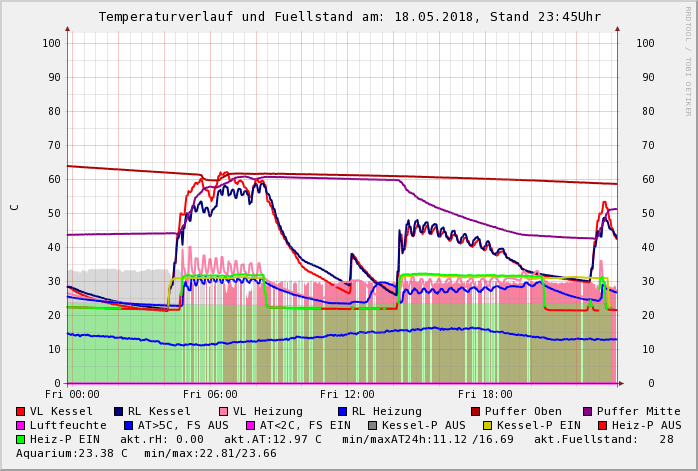Select the dark red Puffer Oben swatch
The image size is (698, 471).
(475, 411)
